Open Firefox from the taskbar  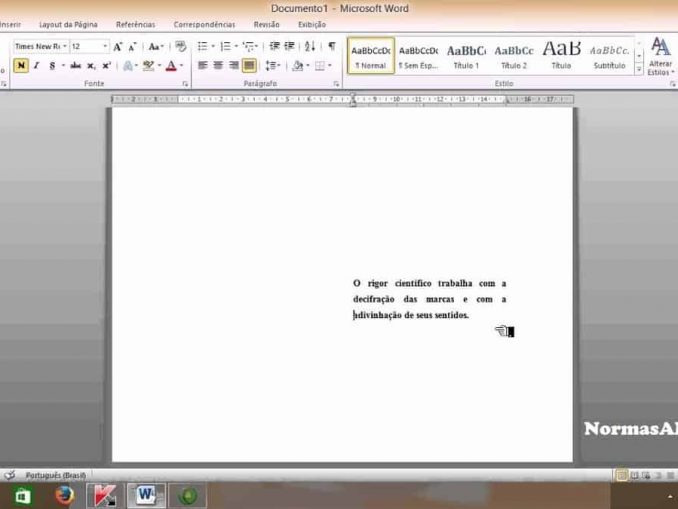point(64,494)
